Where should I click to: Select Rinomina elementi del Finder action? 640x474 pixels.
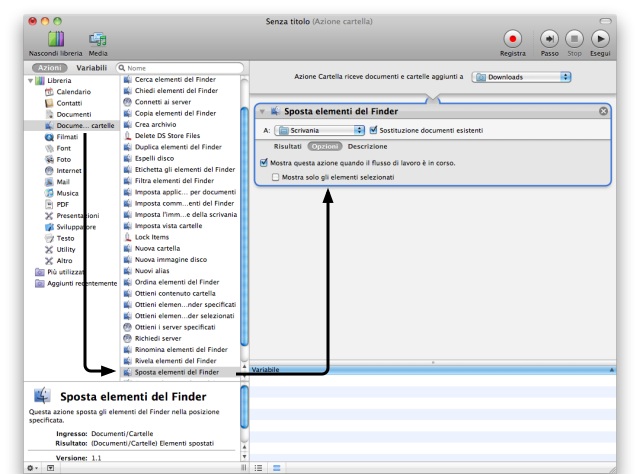point(181,350)
